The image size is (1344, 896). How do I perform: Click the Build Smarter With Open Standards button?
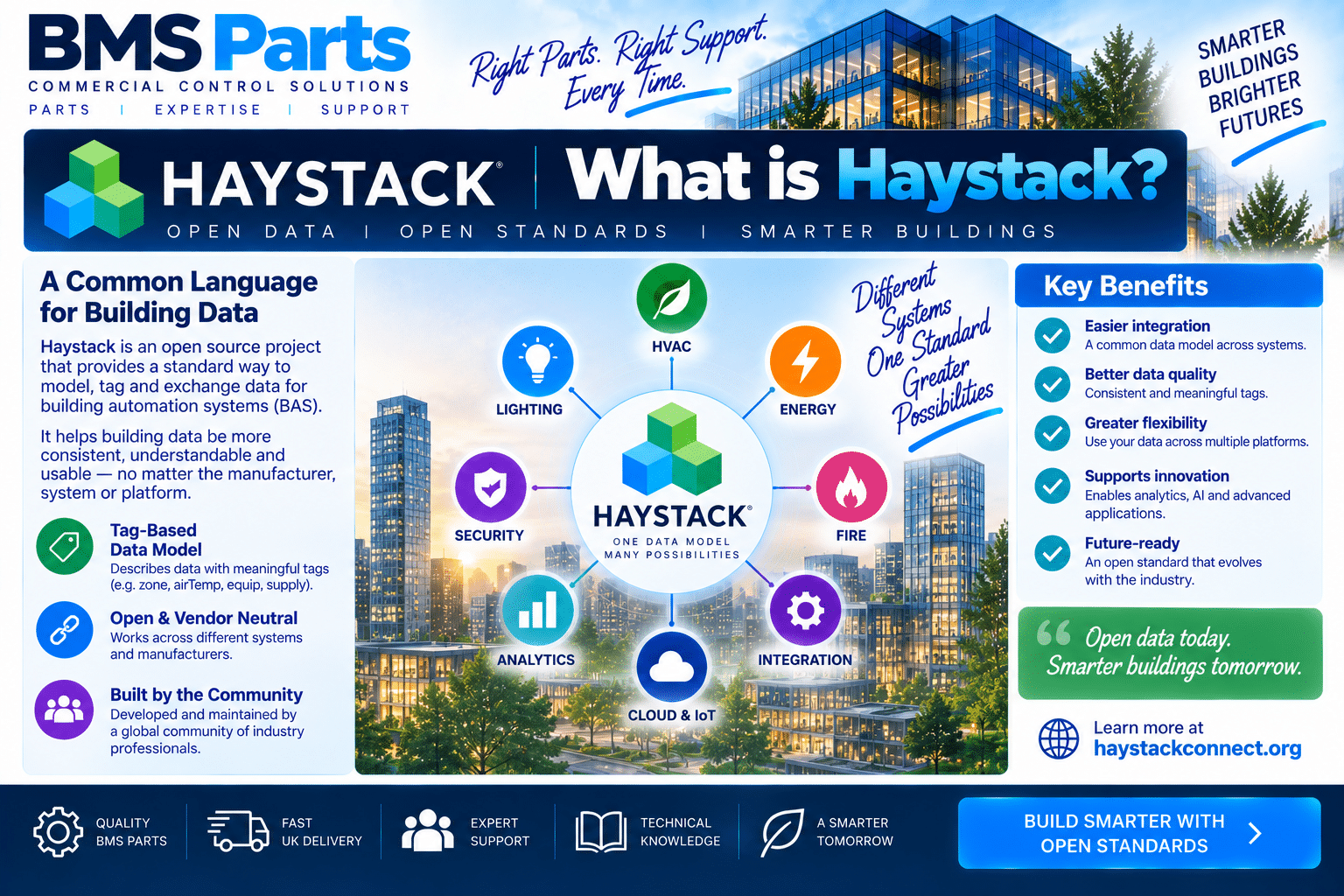click(x=1139, y=833)
